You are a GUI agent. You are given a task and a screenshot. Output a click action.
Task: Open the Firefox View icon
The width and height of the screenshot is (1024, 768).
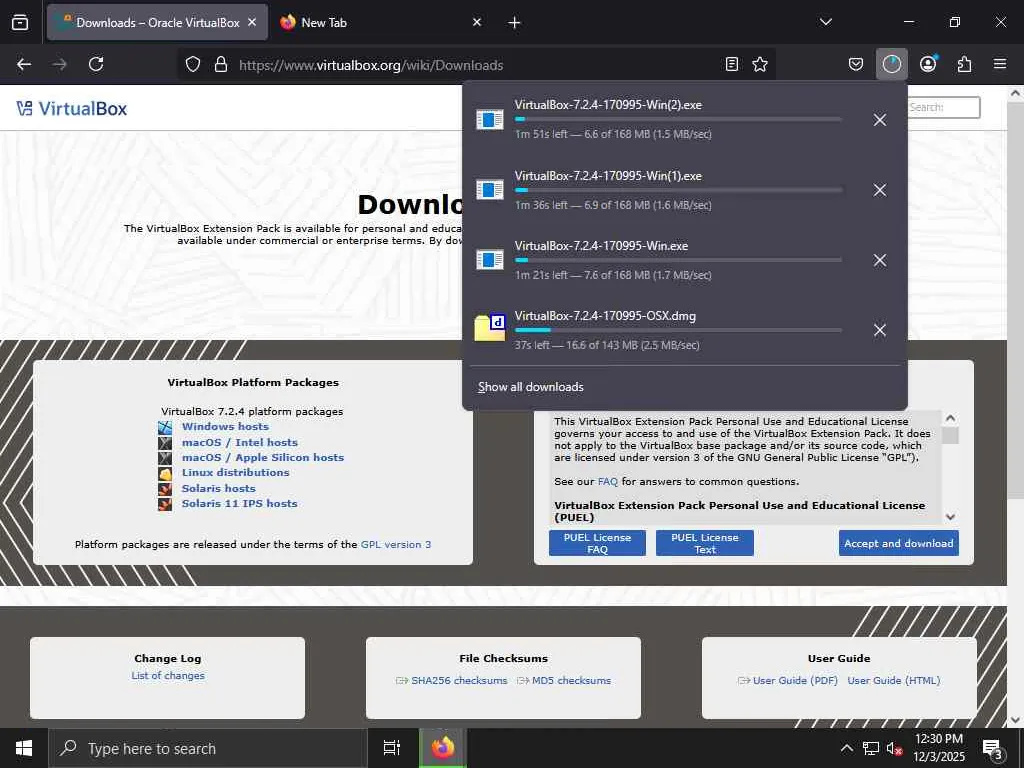[20, 22]
